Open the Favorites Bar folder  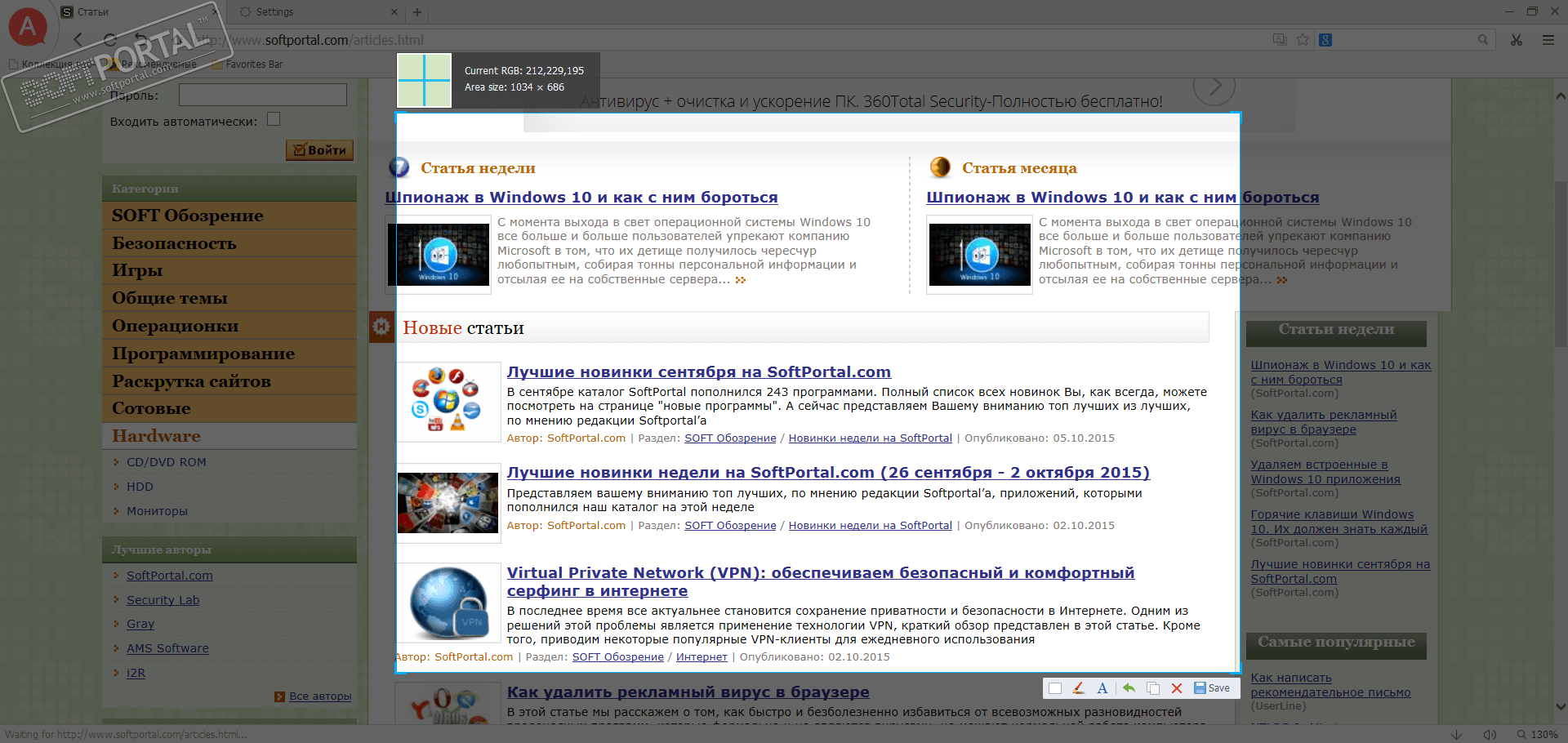pyautogui.click(x=247, y=65)
